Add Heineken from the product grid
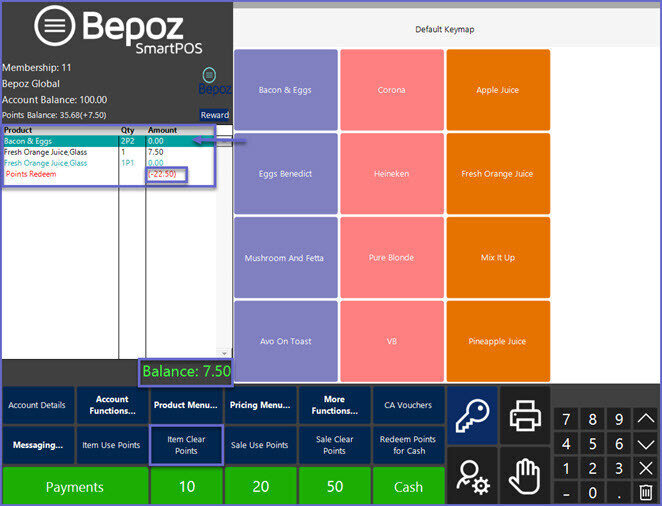The image size is (662, 506). pos(391,174)
